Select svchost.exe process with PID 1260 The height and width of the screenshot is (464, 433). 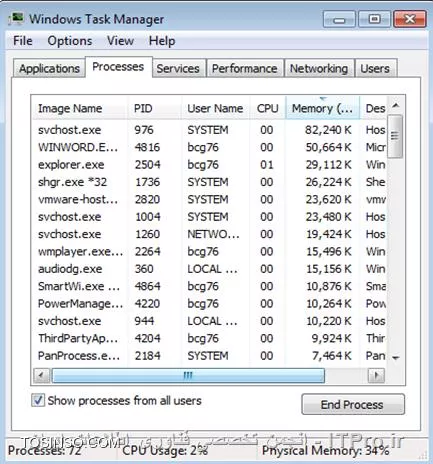pos(210,234)
